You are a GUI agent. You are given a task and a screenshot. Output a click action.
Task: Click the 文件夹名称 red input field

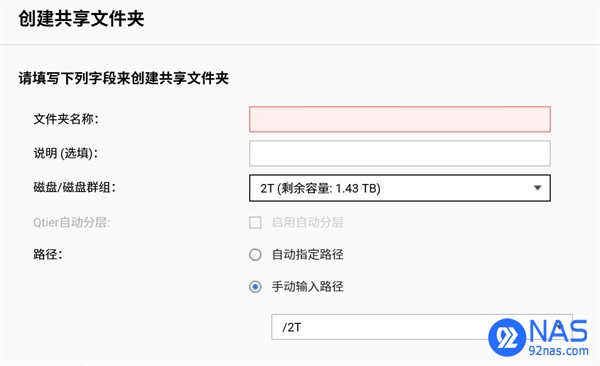coord(400,119)
